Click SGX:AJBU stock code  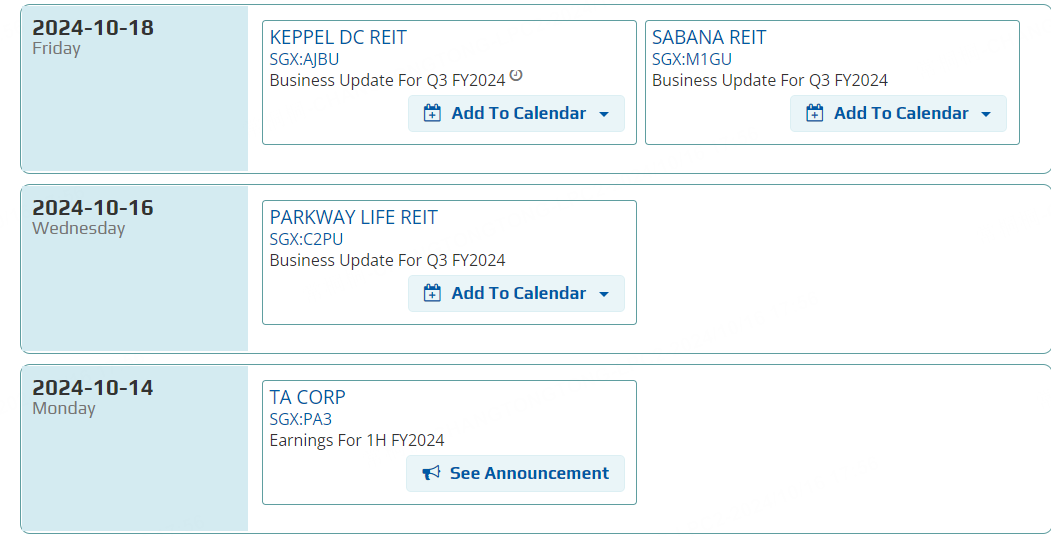pyautogui.click(x=304, y=59)
